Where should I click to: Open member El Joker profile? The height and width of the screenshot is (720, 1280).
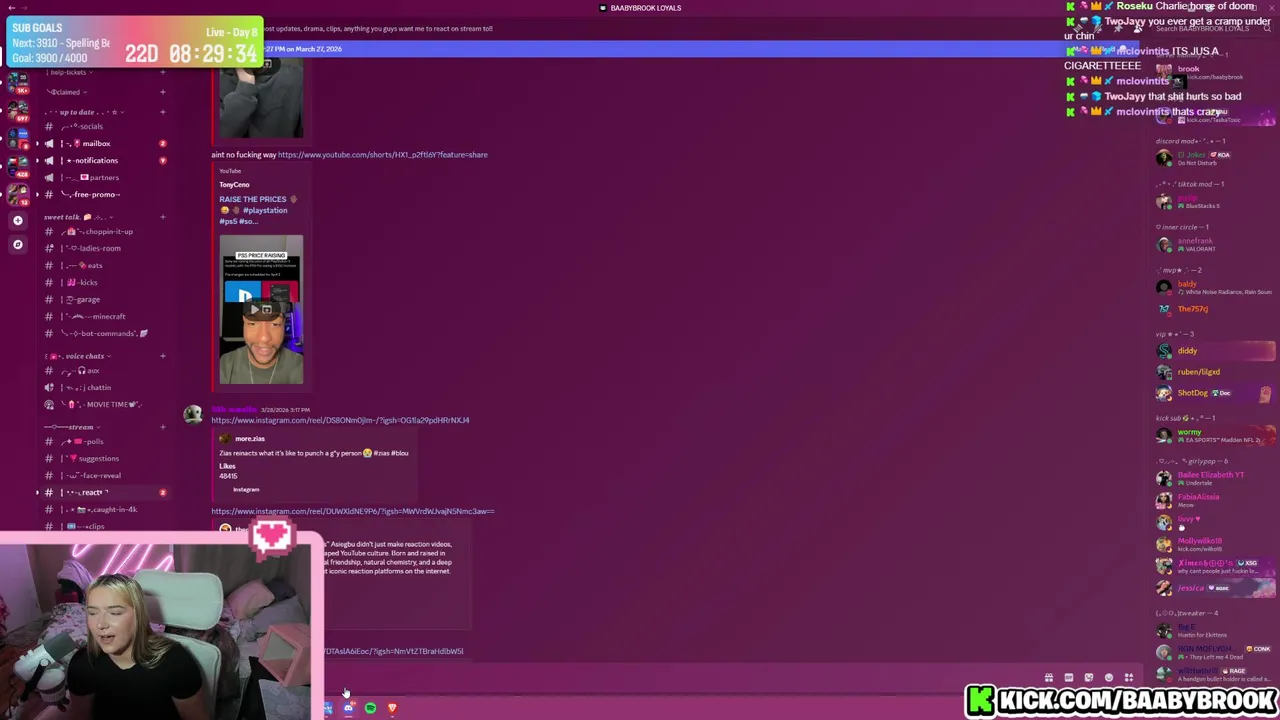[1215, 158]
